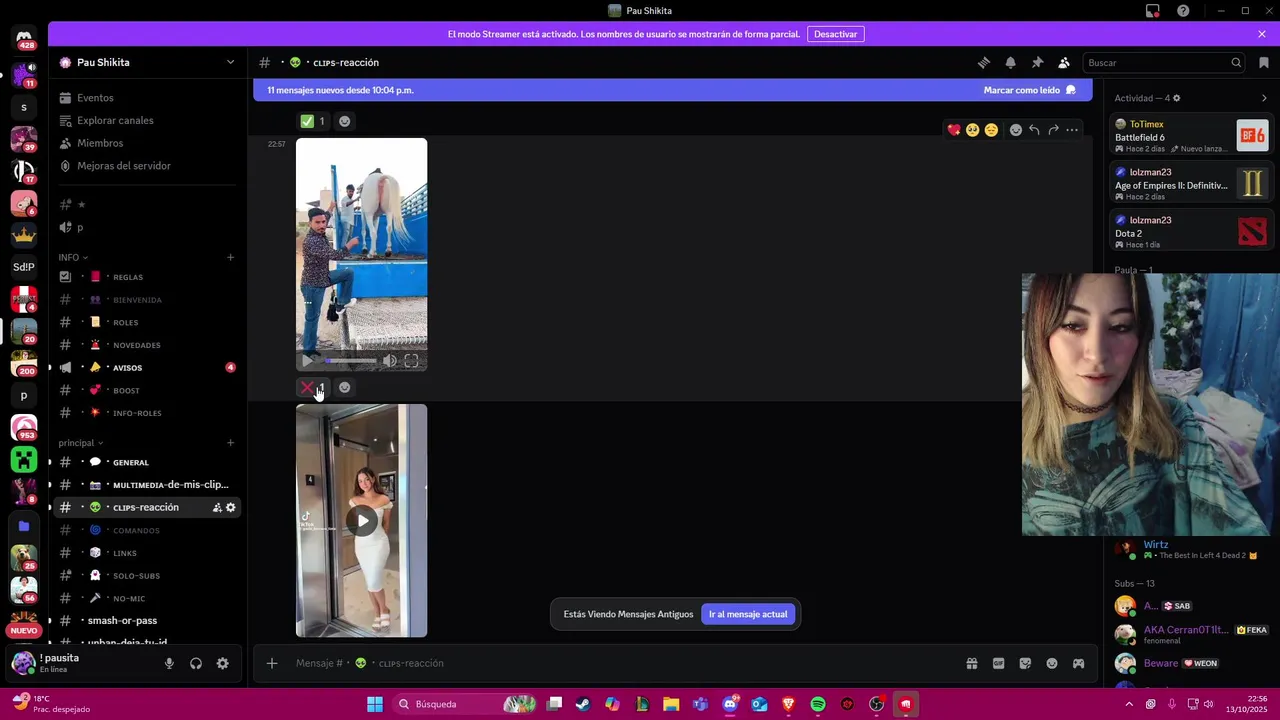Play the white dress video
This screenshot has height=720, width=1280.
point(362,520)
